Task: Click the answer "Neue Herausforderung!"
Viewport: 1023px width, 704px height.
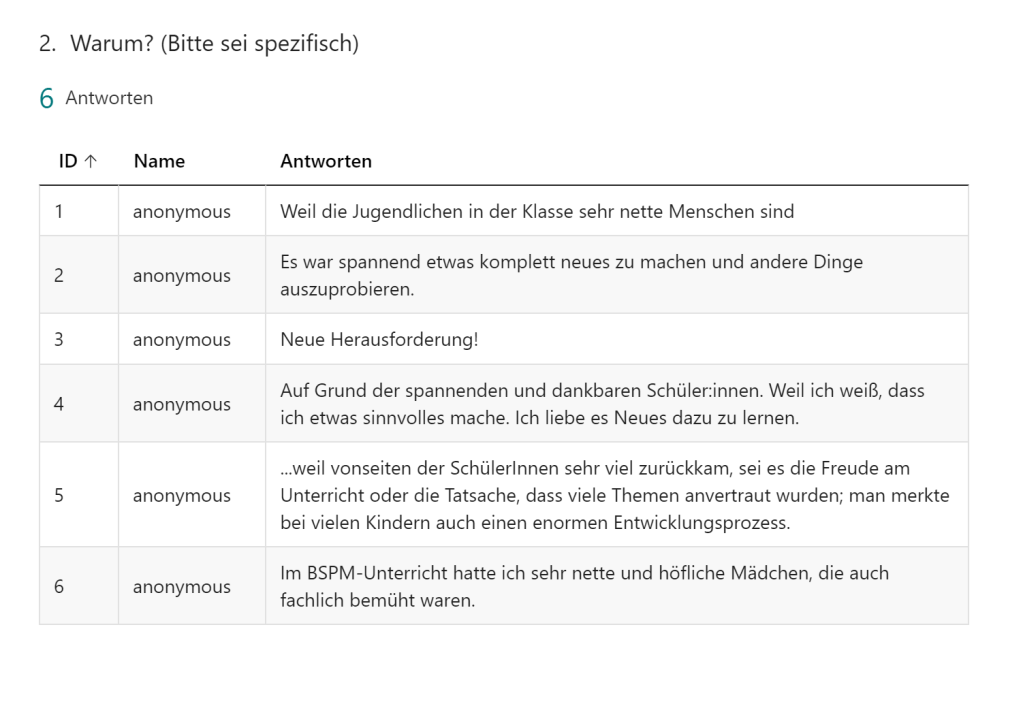Action: click(379, 339)
